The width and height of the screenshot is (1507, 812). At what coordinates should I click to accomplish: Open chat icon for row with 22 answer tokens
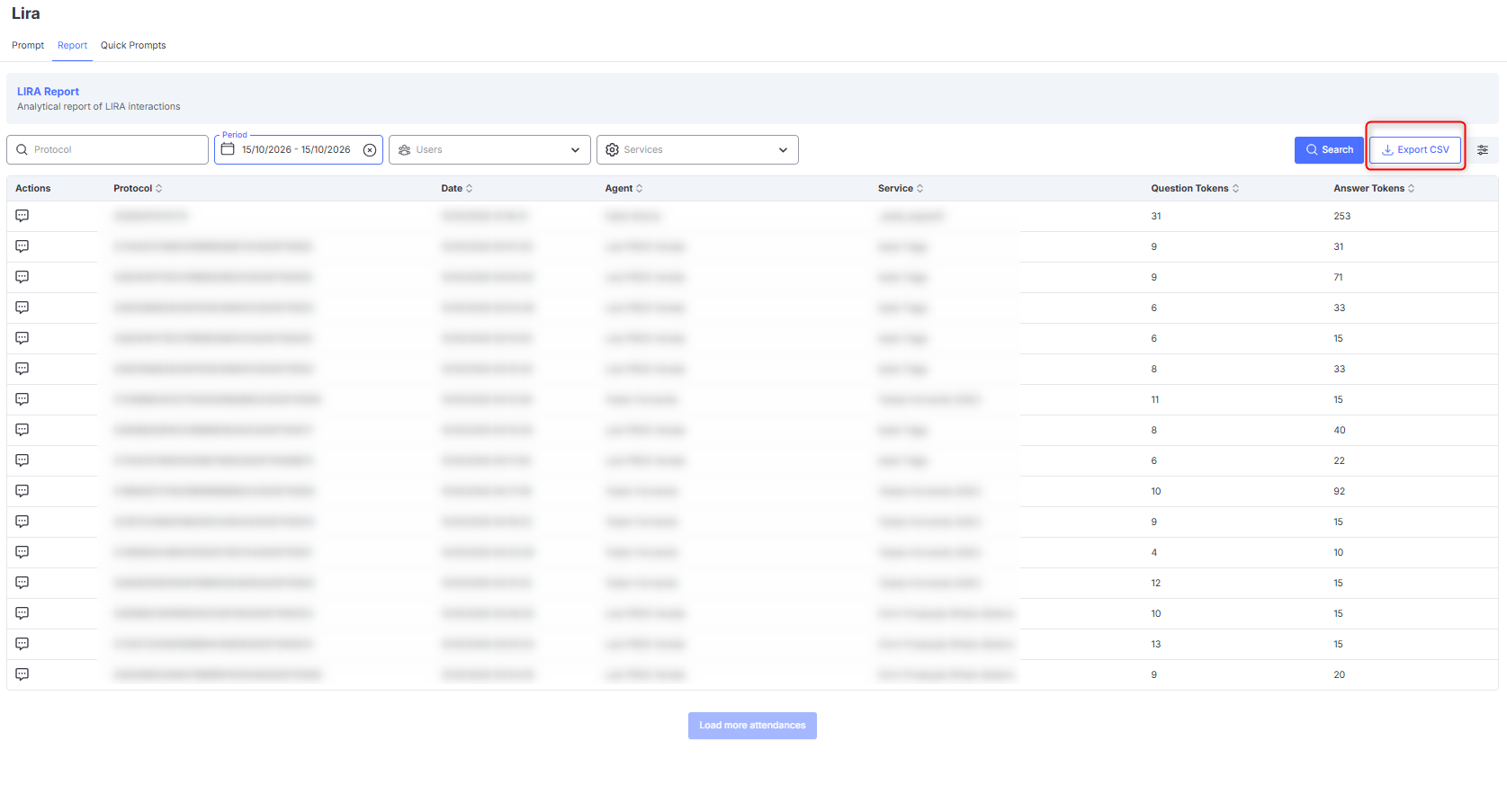pos(22,460)
